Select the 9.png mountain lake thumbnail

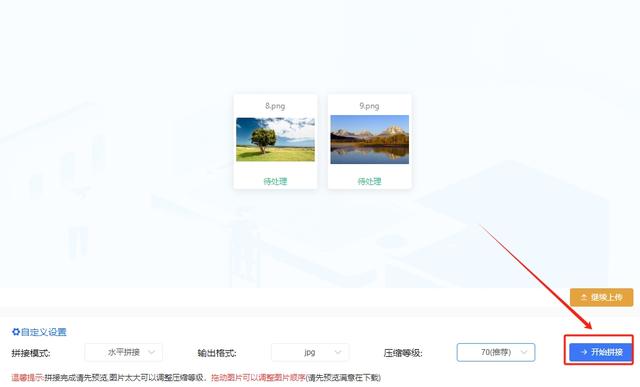click(370, 140)
